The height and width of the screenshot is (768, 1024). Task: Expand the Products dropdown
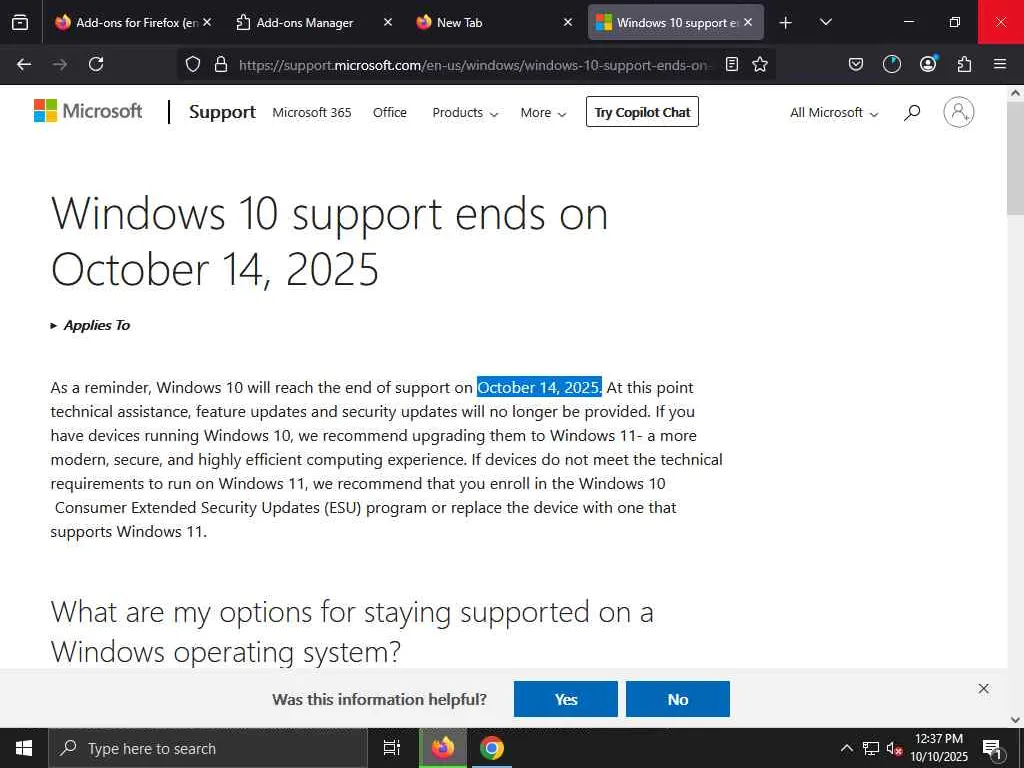pos(465,112)
